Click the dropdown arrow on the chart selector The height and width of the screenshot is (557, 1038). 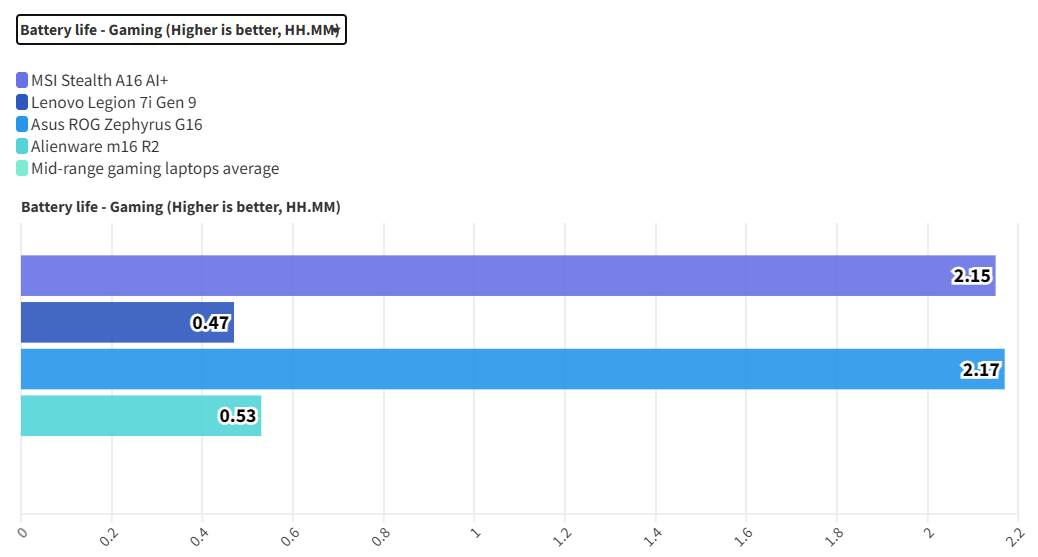(336, 30)
